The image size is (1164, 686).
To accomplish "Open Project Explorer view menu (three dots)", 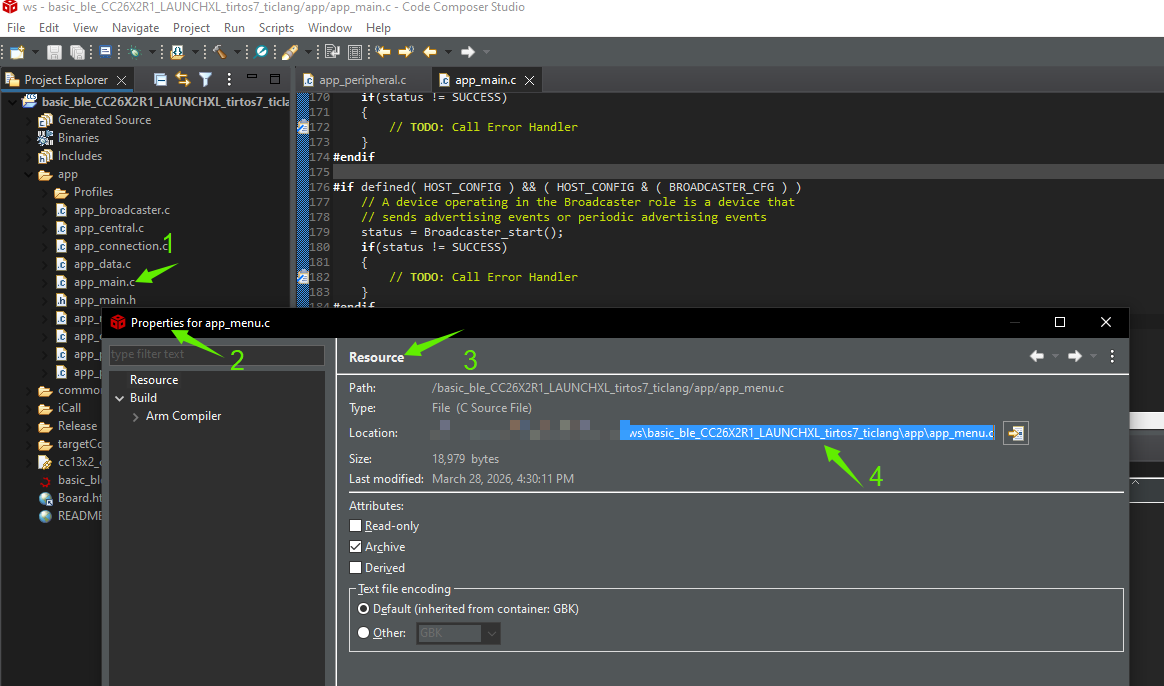I will (229, 79).
